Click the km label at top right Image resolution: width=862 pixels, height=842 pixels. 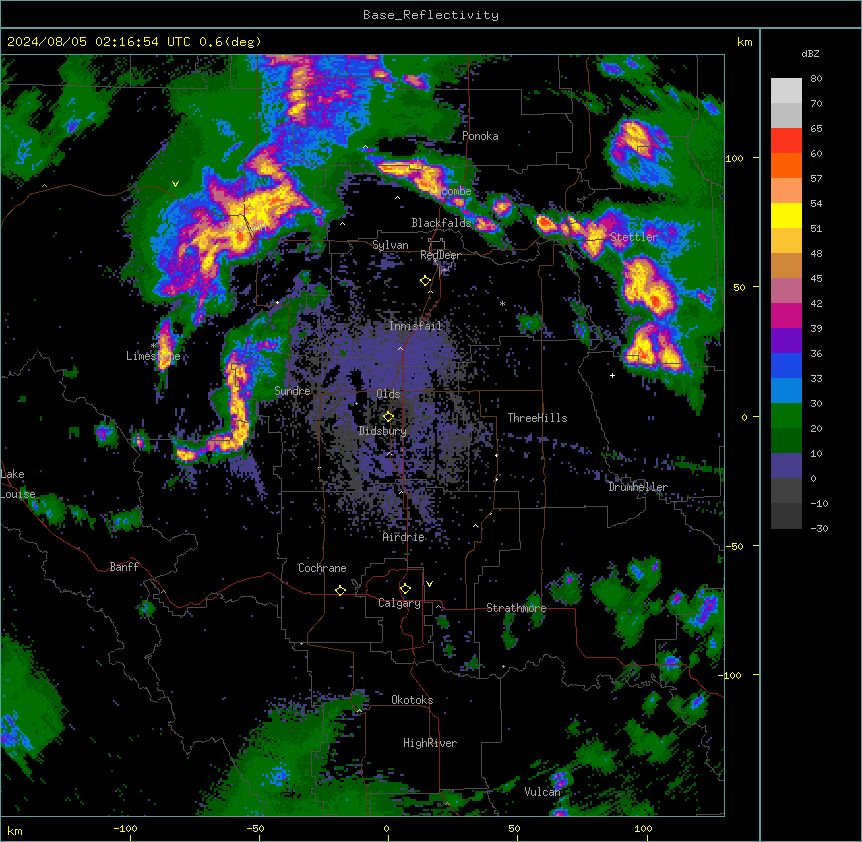pyautogui.click(x=744, y=42)
